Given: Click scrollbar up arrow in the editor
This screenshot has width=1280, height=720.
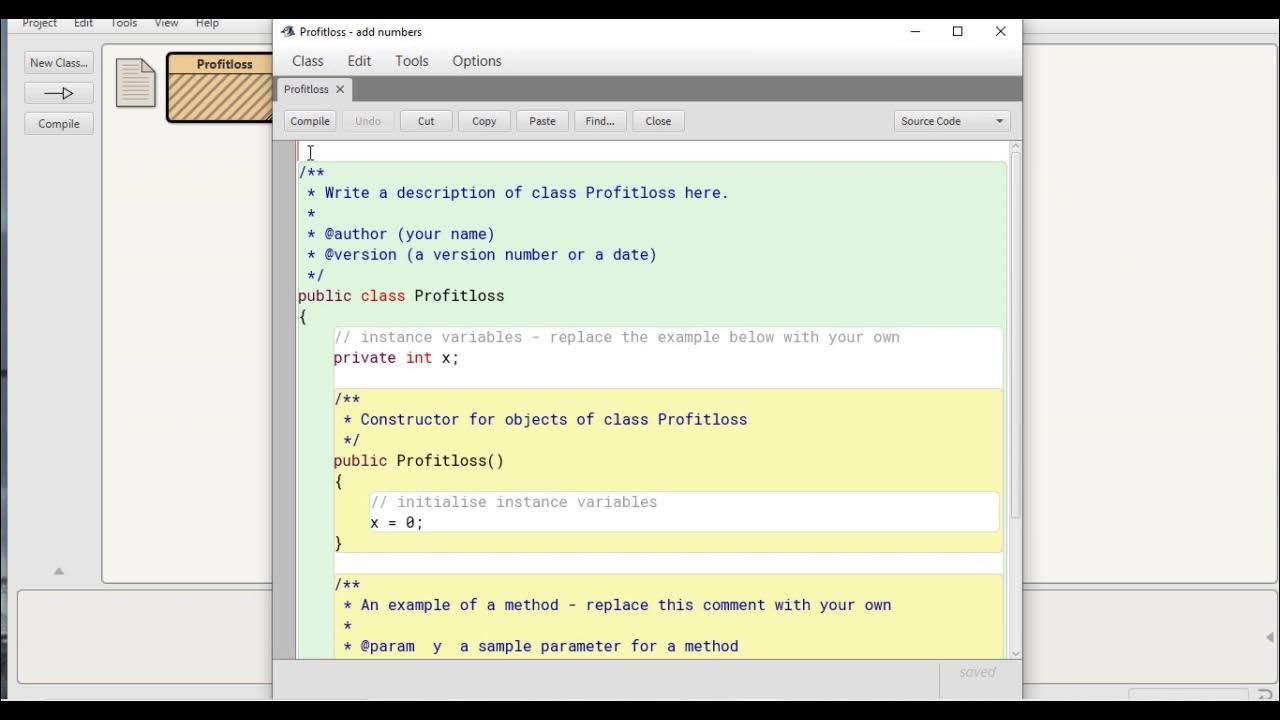Looking at the screenshot, I should click(x=1015, y=147).
